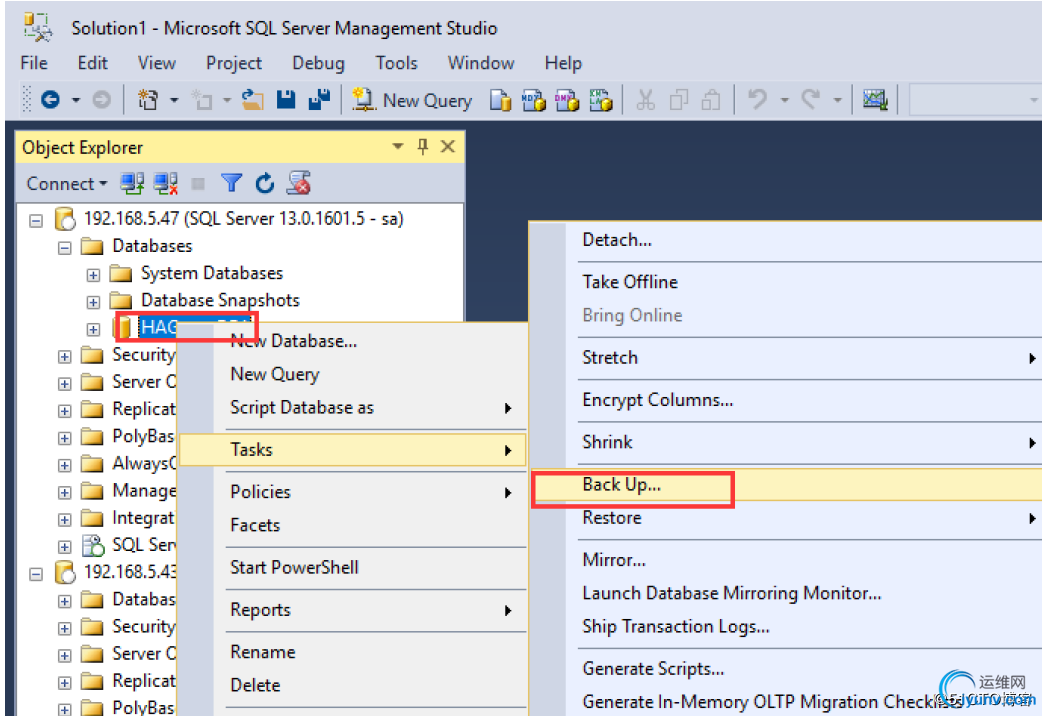Click the Save All icon
The height and width of the screenshot is (716, 1042).
(320, 100)
